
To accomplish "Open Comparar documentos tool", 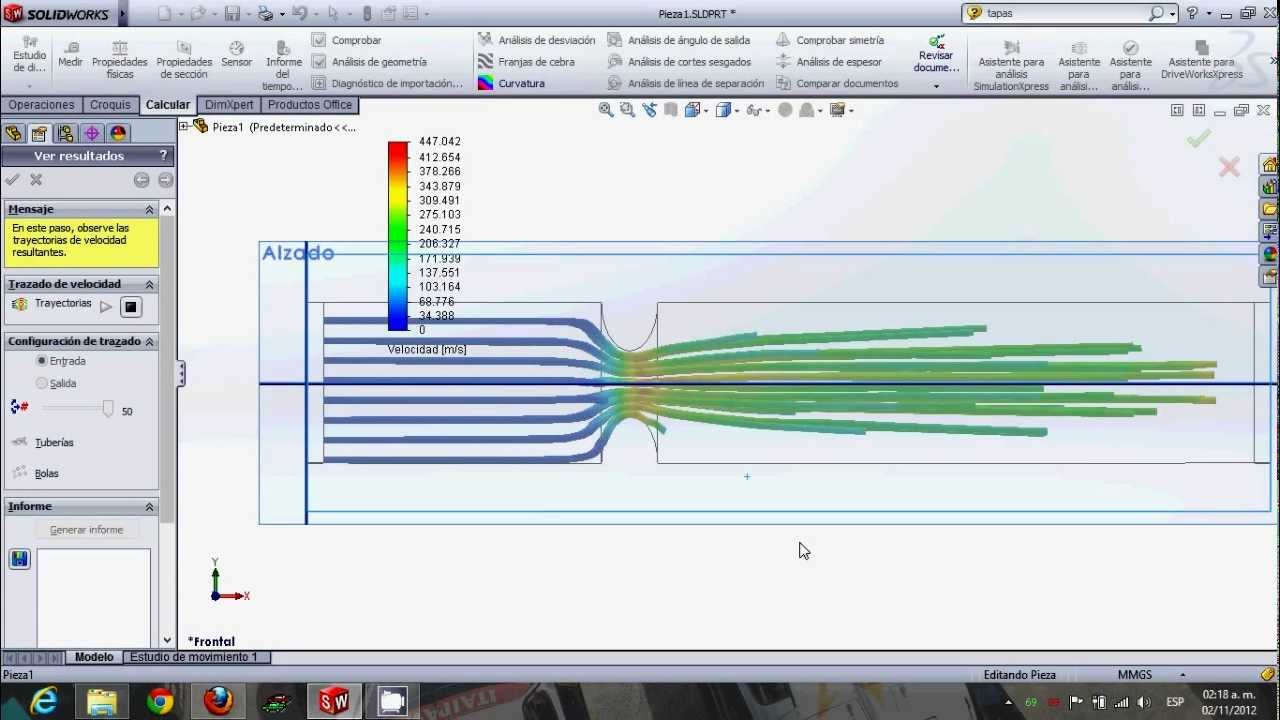I will (x=837, y=84).
